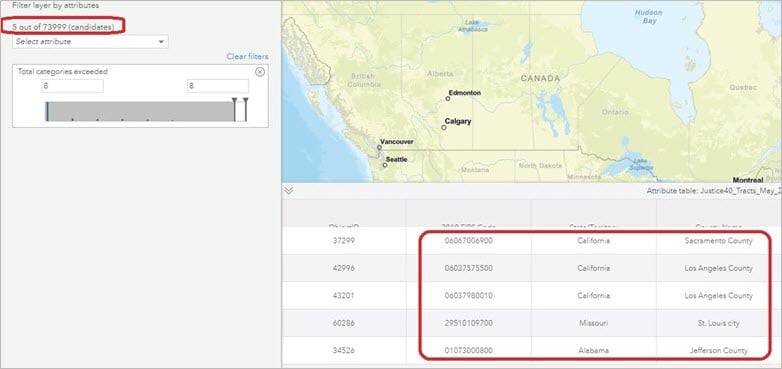Click the Sacramento County cell

point(719,241)
